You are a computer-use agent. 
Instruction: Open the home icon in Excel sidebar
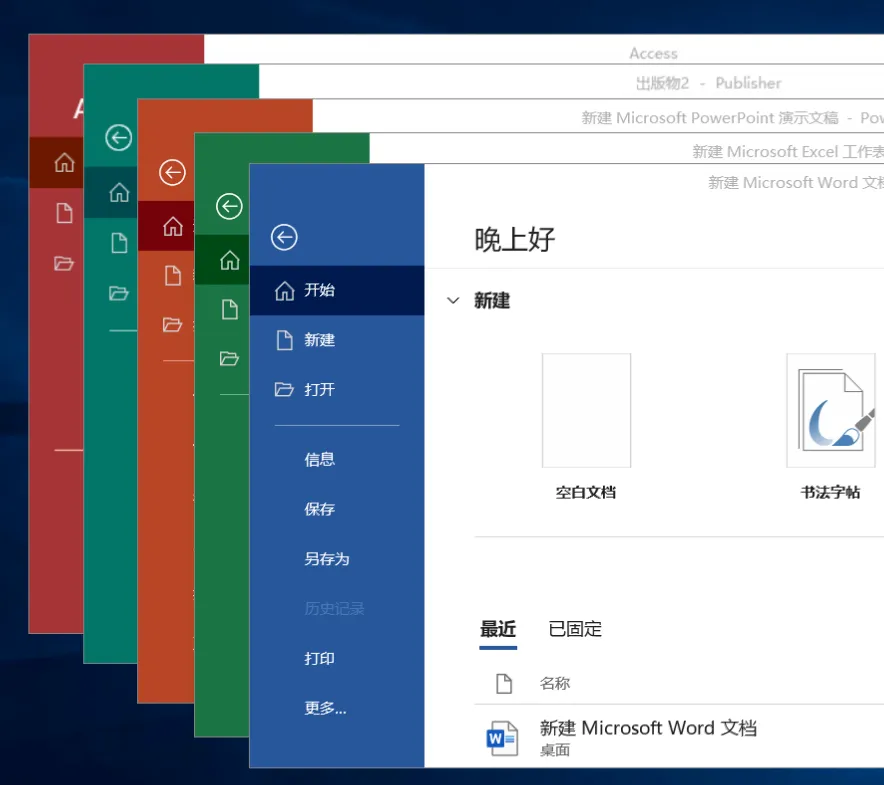click(x=229, y=261)
